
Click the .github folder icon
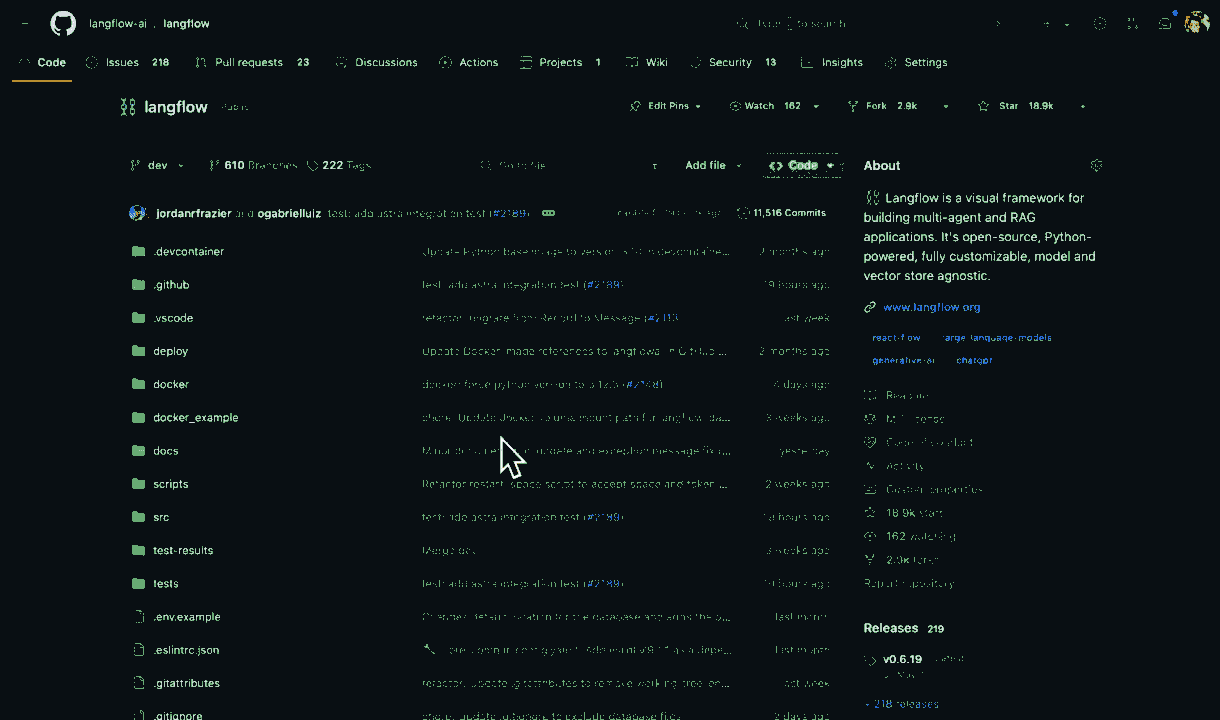(x=138, y=285)
